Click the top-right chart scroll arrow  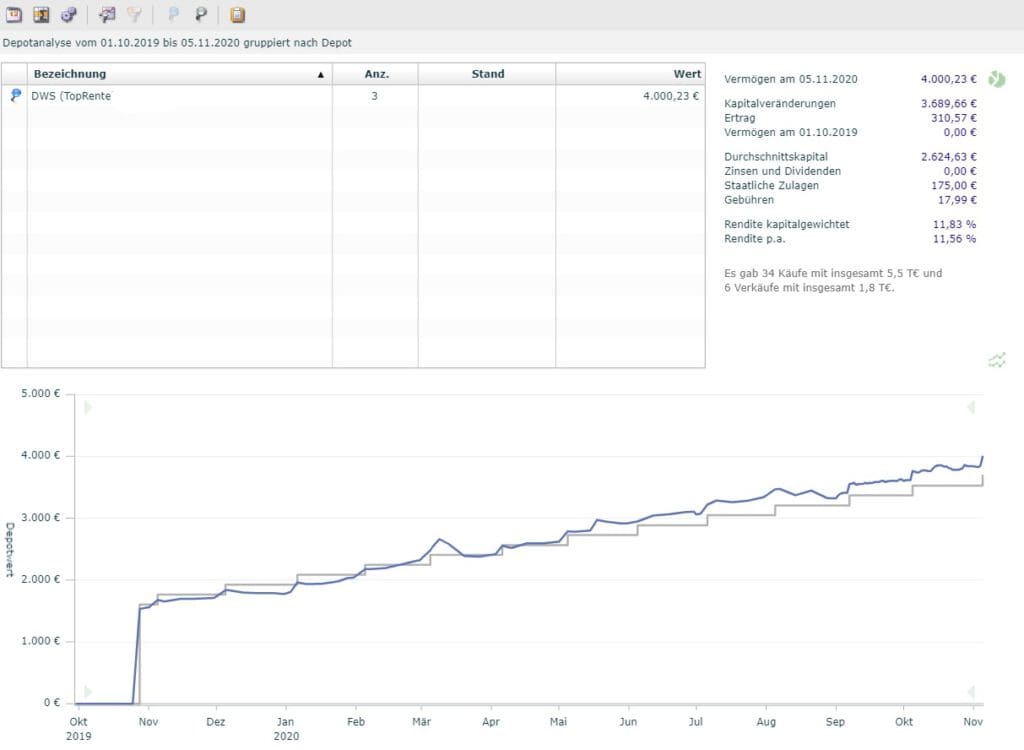(x=971, y=408)
